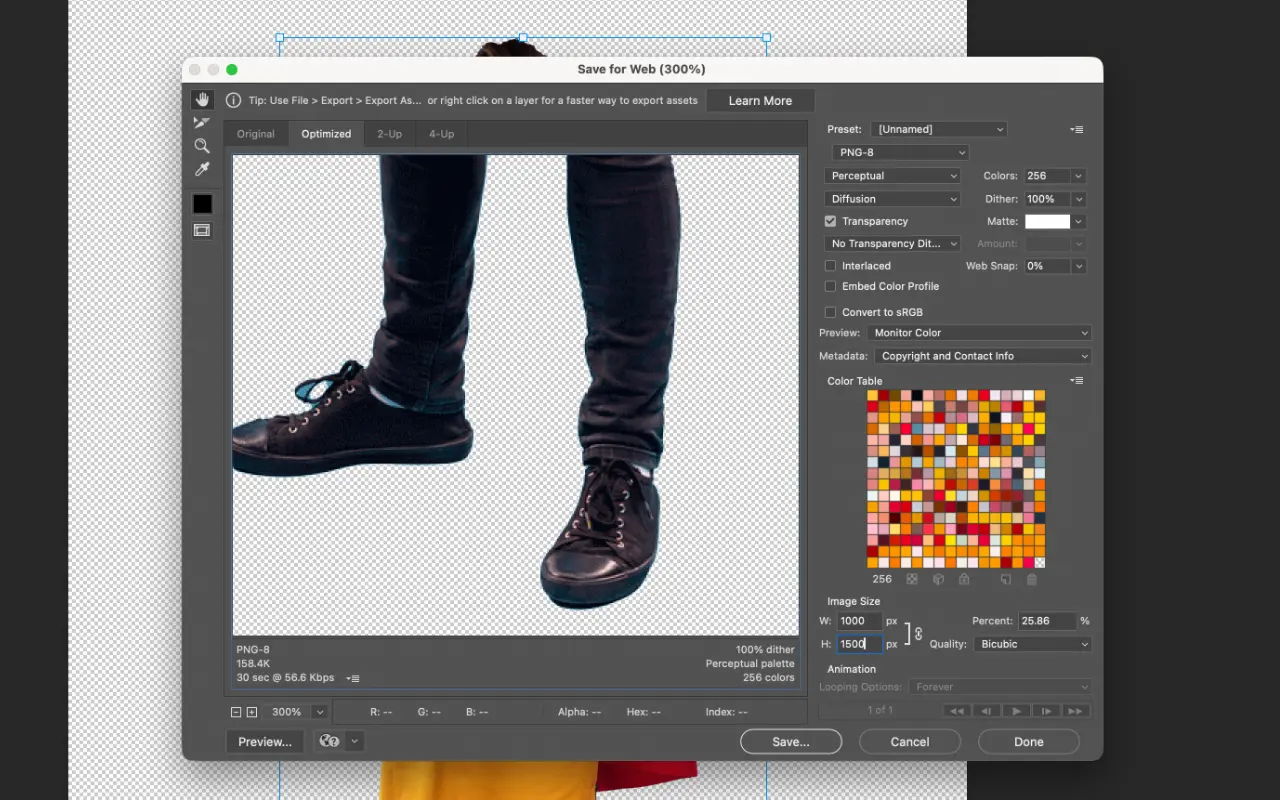This screenshot has height=800, width=1280.
Task: Check Convert to sRGB
Action: [x=830, y=311]
